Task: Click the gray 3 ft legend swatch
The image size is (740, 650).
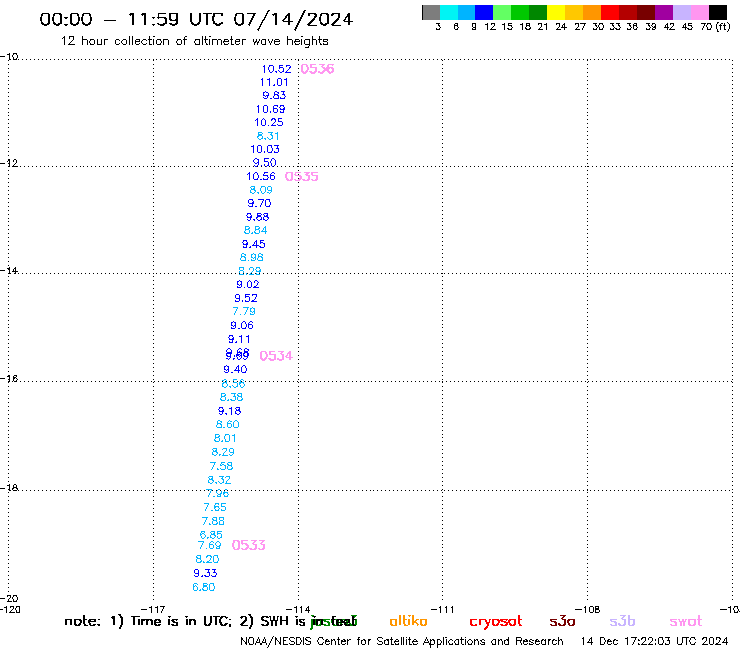Action: (x=431, y=13)
